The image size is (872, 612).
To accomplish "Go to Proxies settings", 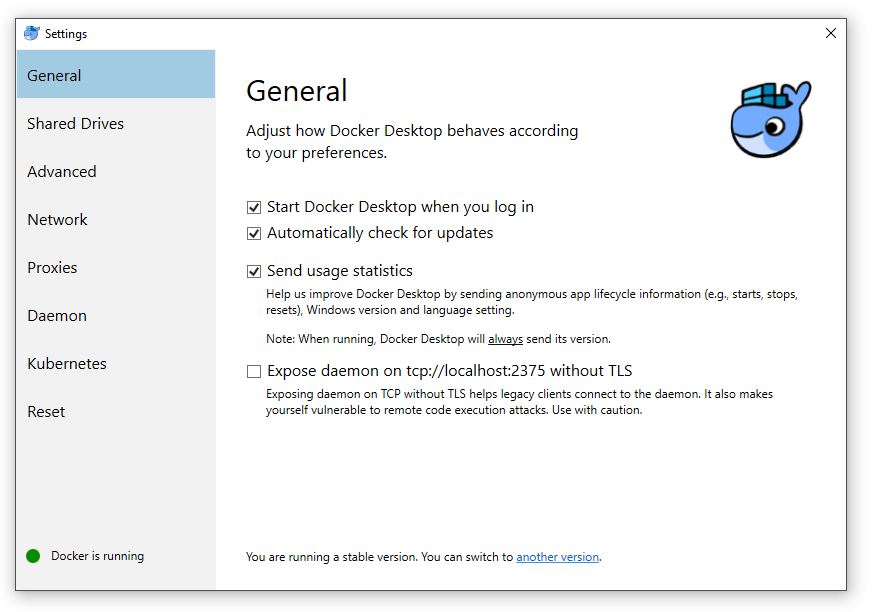I will 116,268.
